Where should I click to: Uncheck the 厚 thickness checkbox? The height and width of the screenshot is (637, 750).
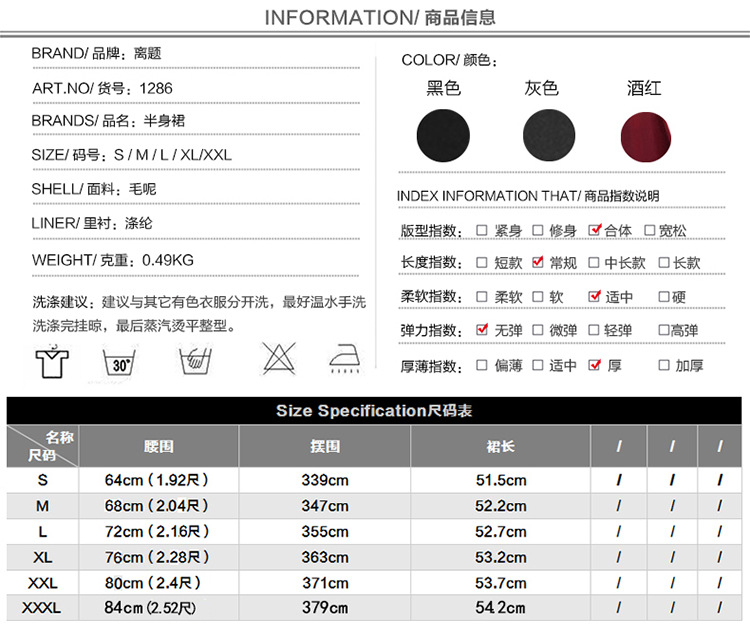pyautogui.click(x=595, y=365)
